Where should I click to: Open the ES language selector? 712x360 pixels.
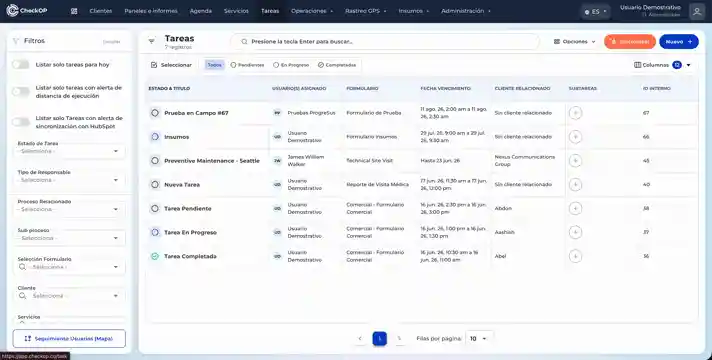(x=596, y=12)
